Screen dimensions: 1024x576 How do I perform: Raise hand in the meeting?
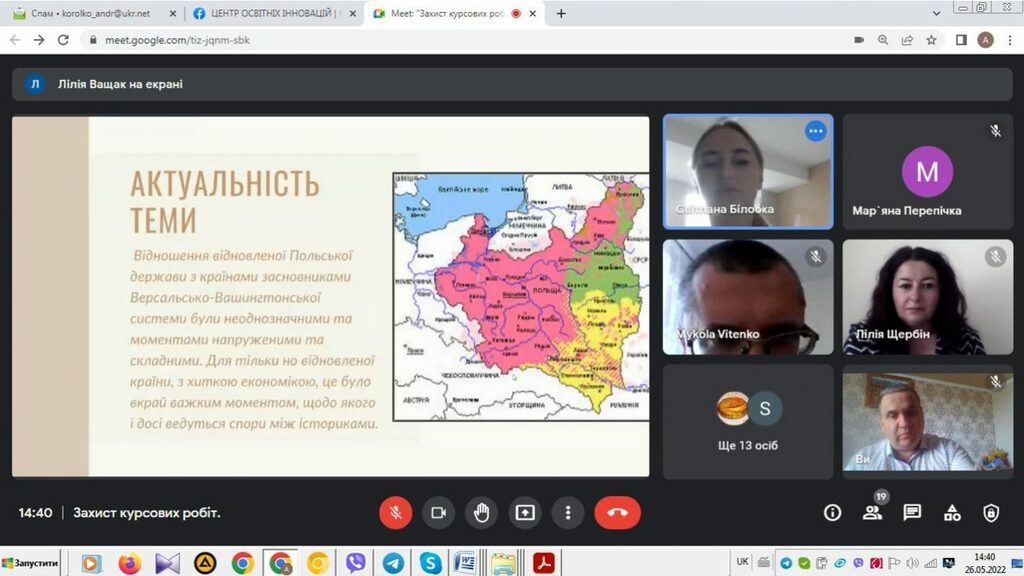click(481, 513)
